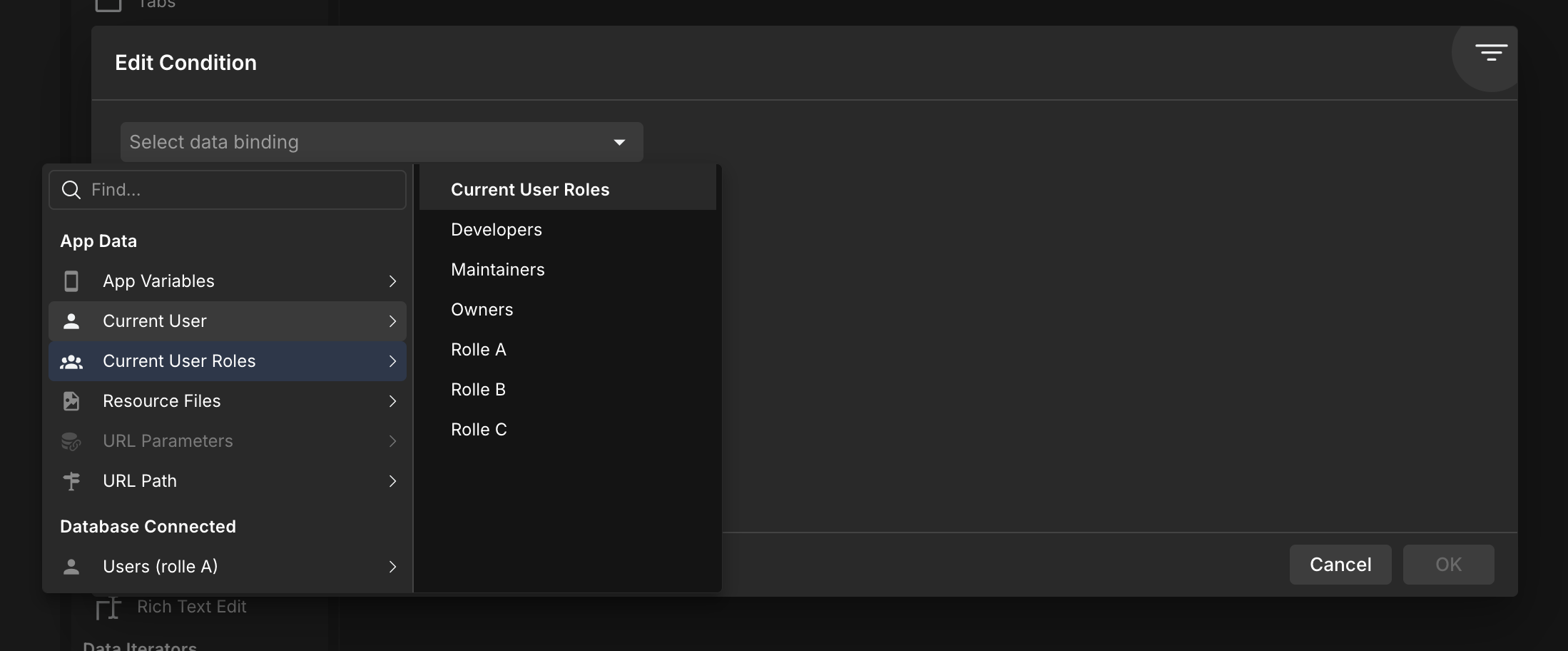The image size is (1568, 651).
Task: Click the filter icon in dialog header
Action: [1490, 53]
